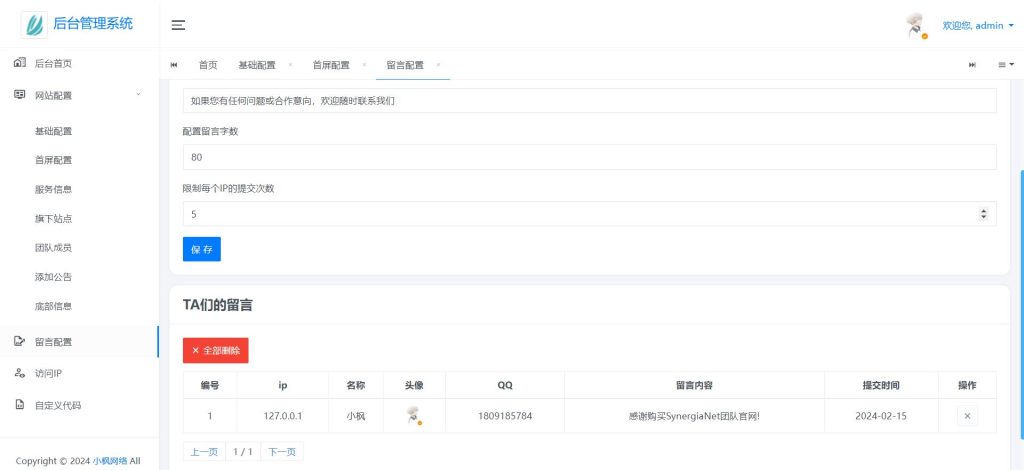Delete message row 1 with X button
The height and width of the screenshot is (470, 1024).
click(967, 416)
